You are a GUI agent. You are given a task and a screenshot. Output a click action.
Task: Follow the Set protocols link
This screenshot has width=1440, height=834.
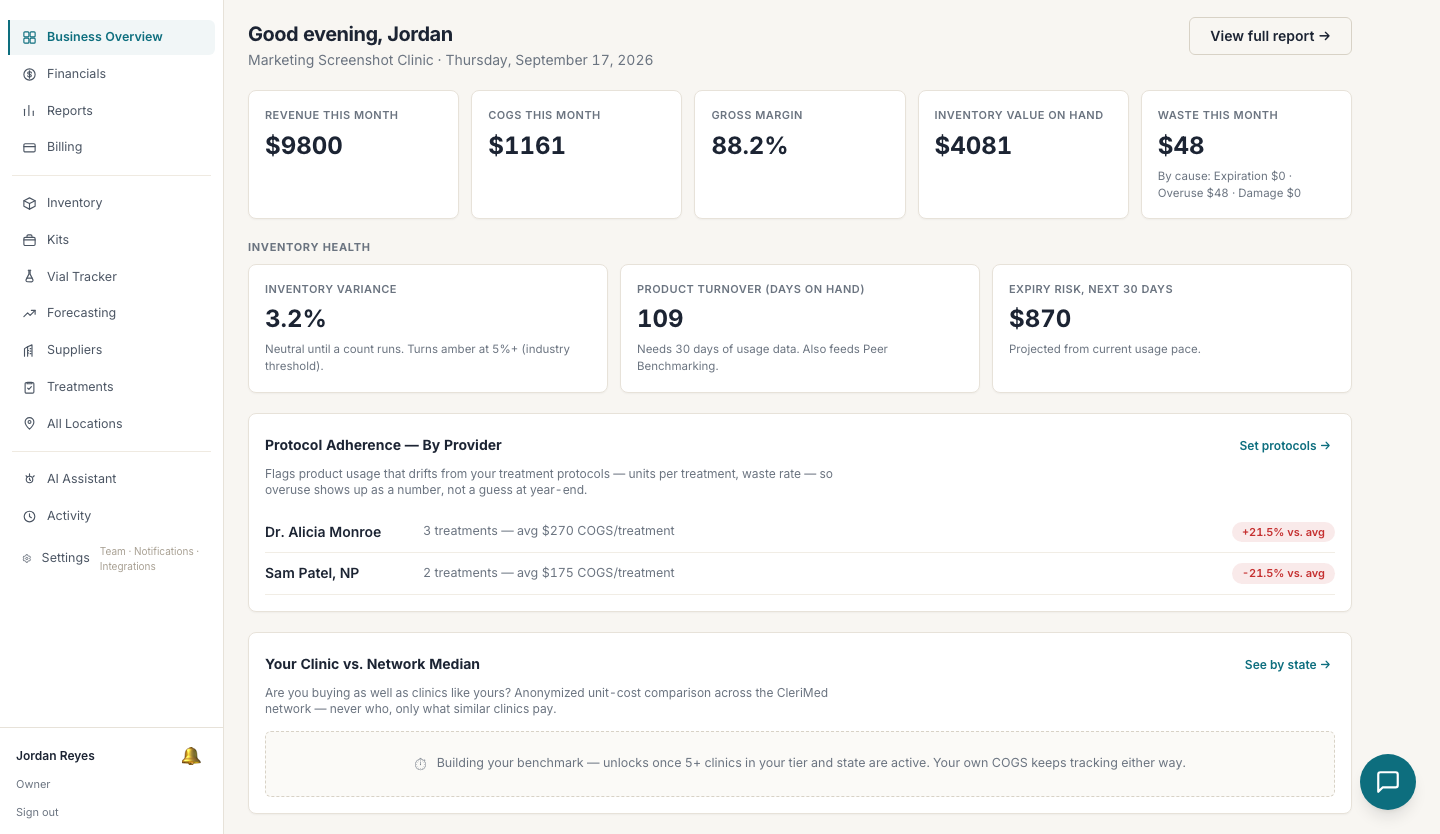pyautogui.click(x=1285, y=446)
